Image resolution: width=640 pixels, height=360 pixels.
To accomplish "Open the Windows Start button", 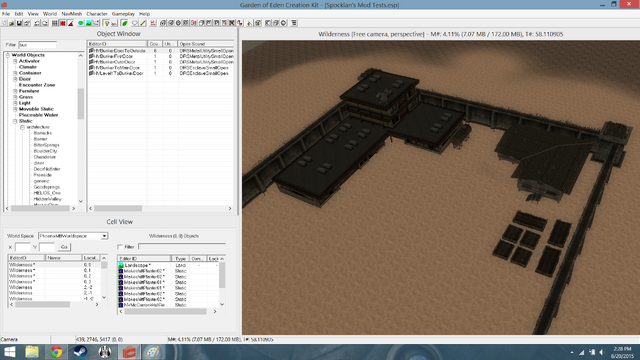I will tap(9, 352).
